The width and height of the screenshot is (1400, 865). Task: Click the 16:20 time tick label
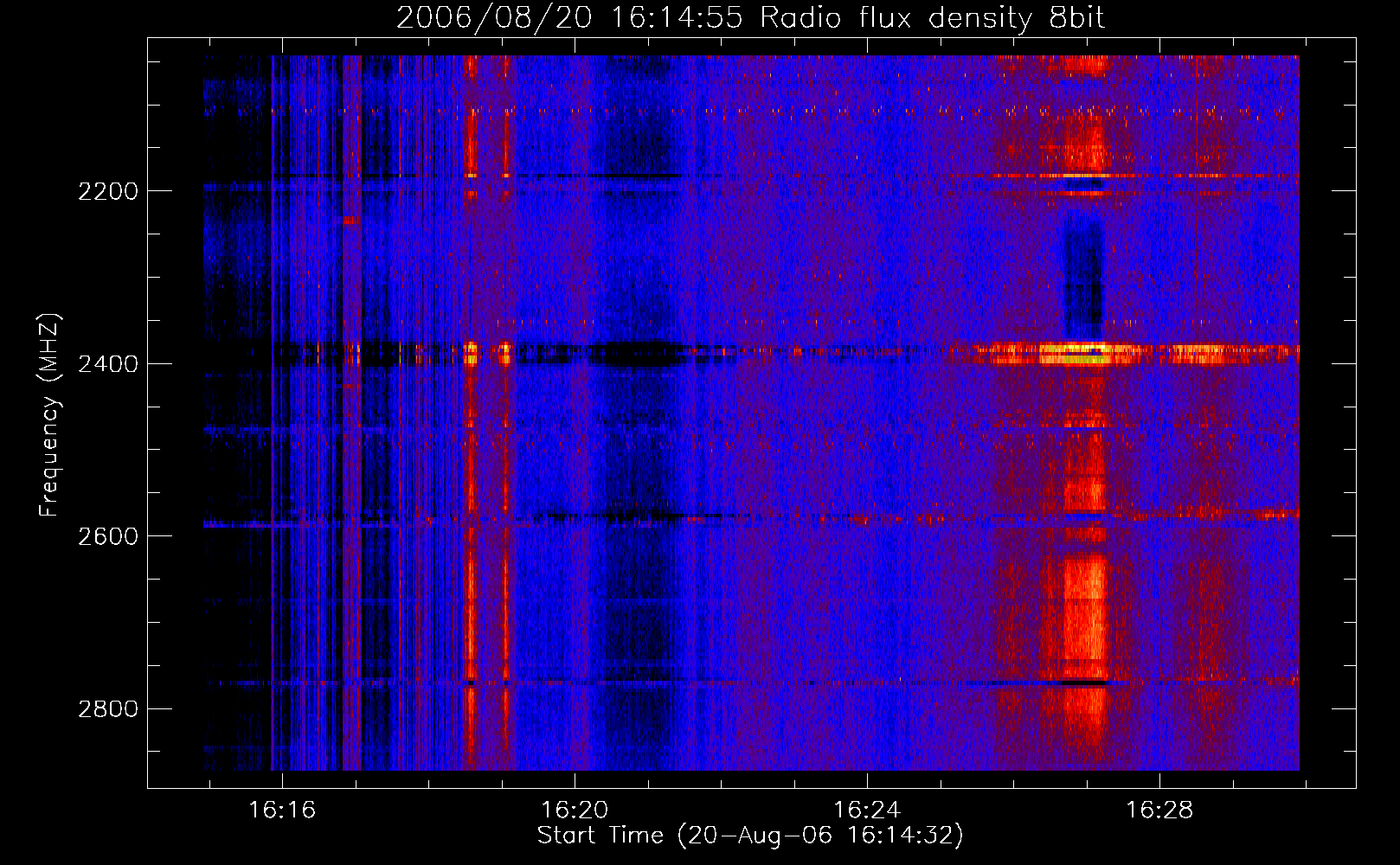point(575,811)
